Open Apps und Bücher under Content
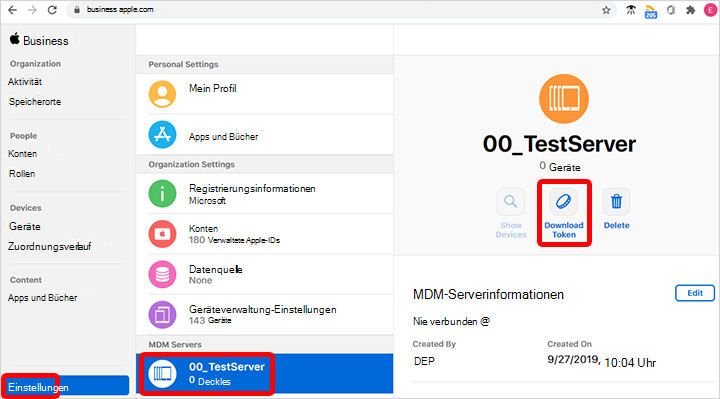Viewport: 720px width, 399px height. 43,298
